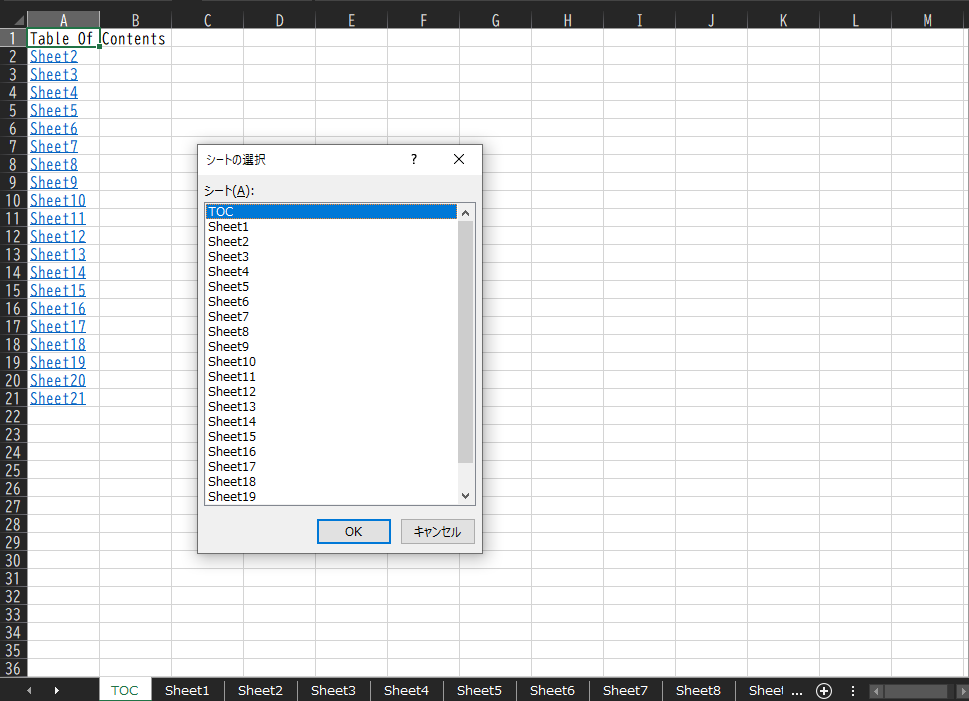
Task: Select TOC in the sheet list
Action: [x=331, y=211]
